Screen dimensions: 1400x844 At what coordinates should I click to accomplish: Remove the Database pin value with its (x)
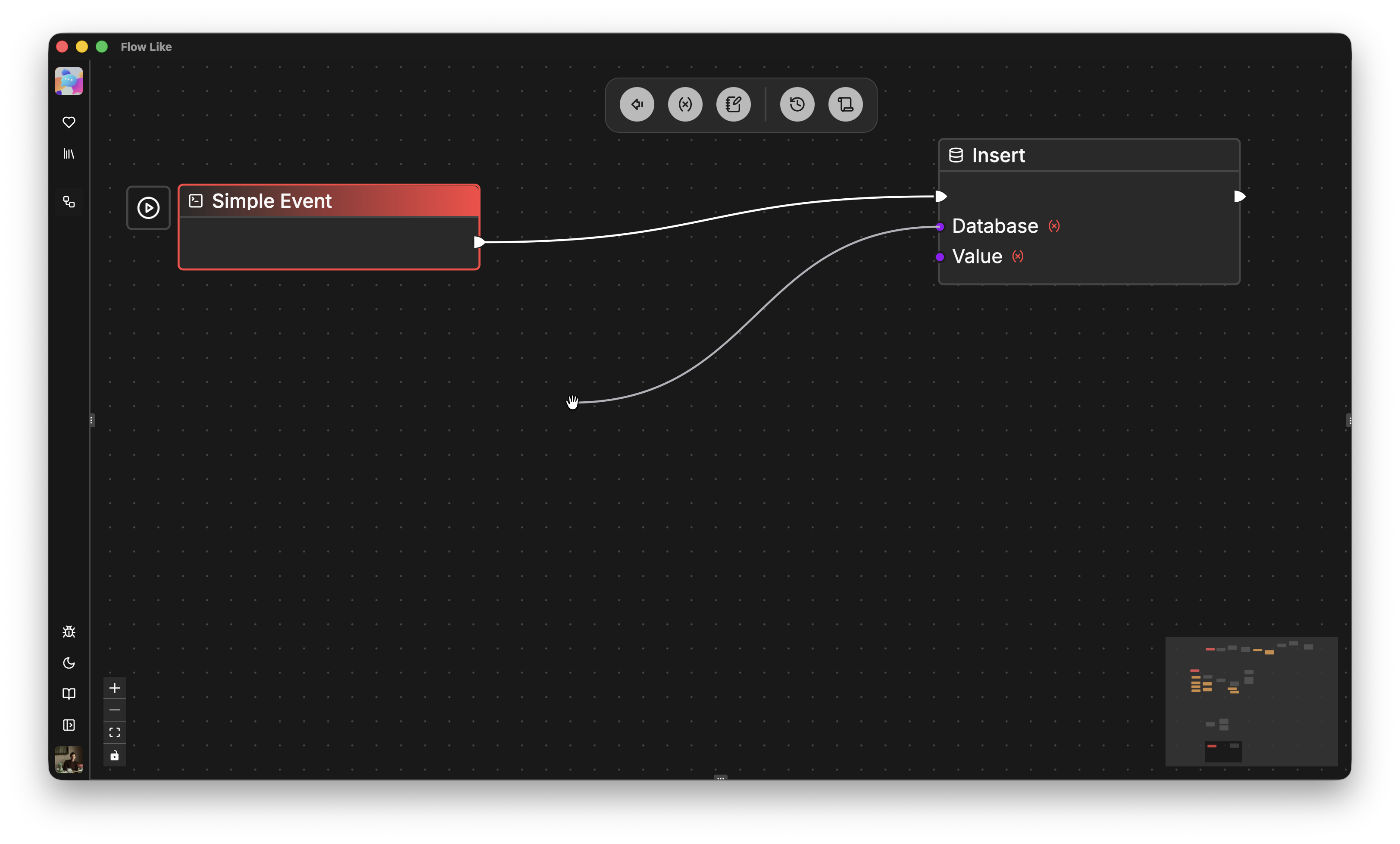click(1055, 225)
